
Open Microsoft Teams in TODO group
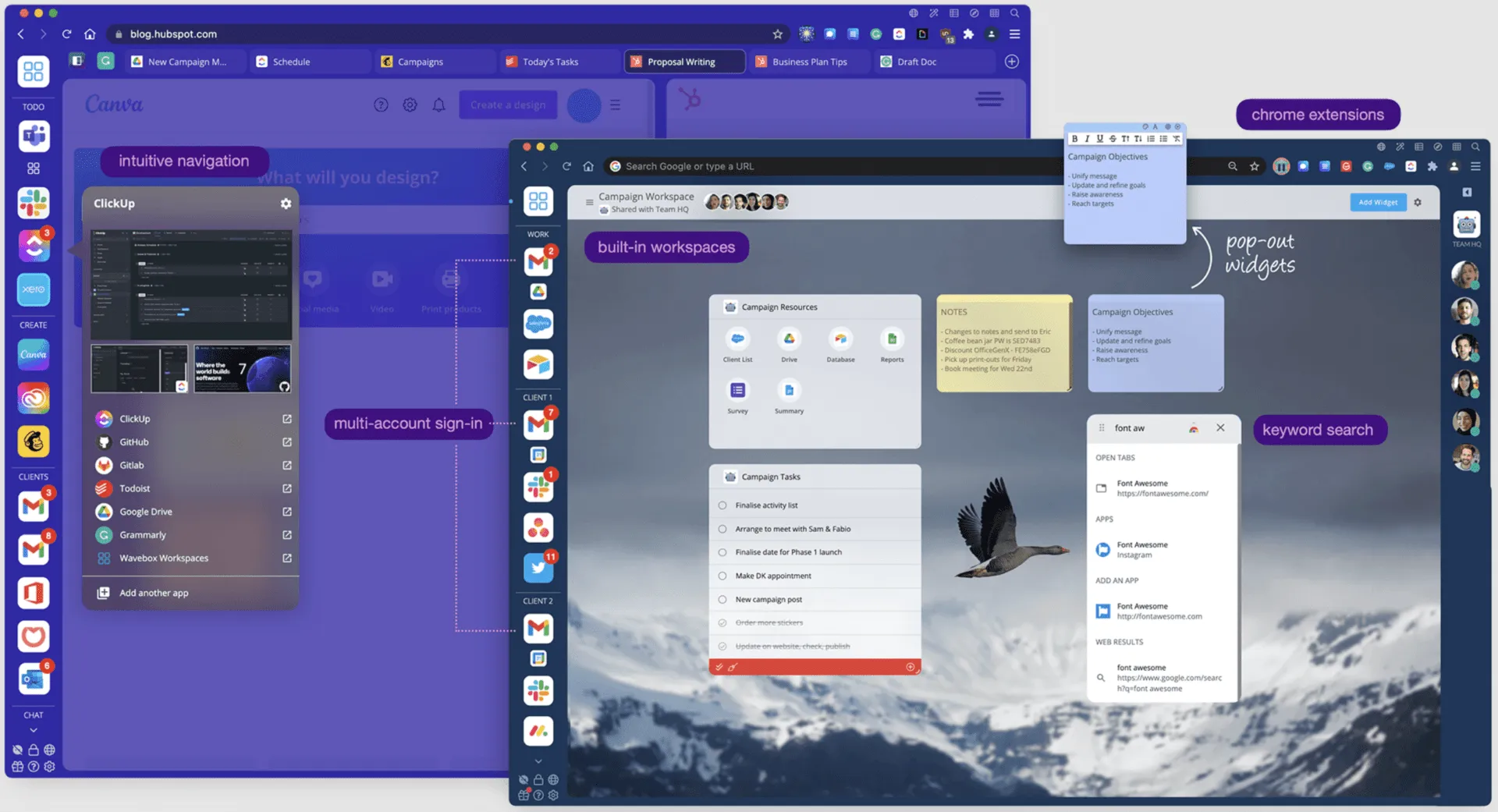coord(34,137)
